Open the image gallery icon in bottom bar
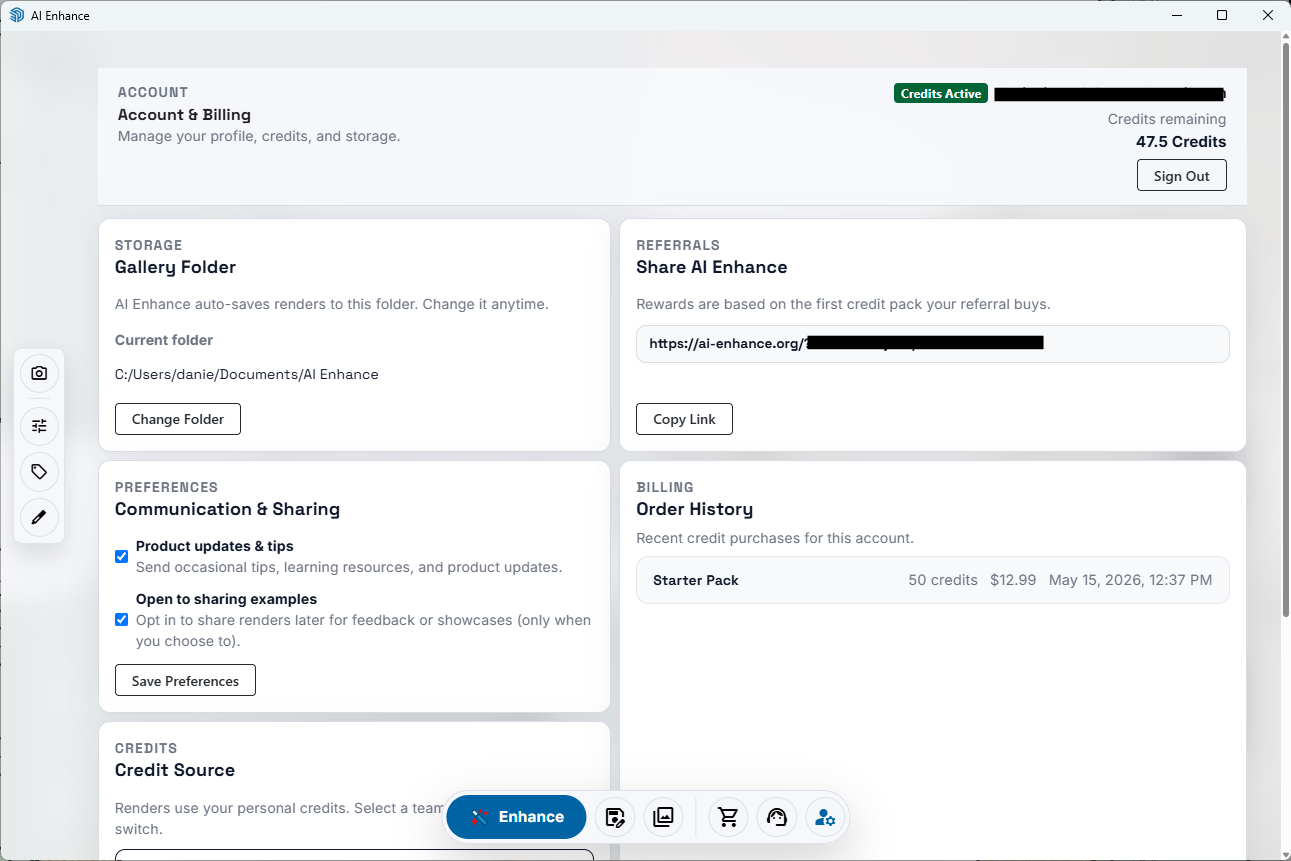The image size is (1291, 861). tap(663, 817)
